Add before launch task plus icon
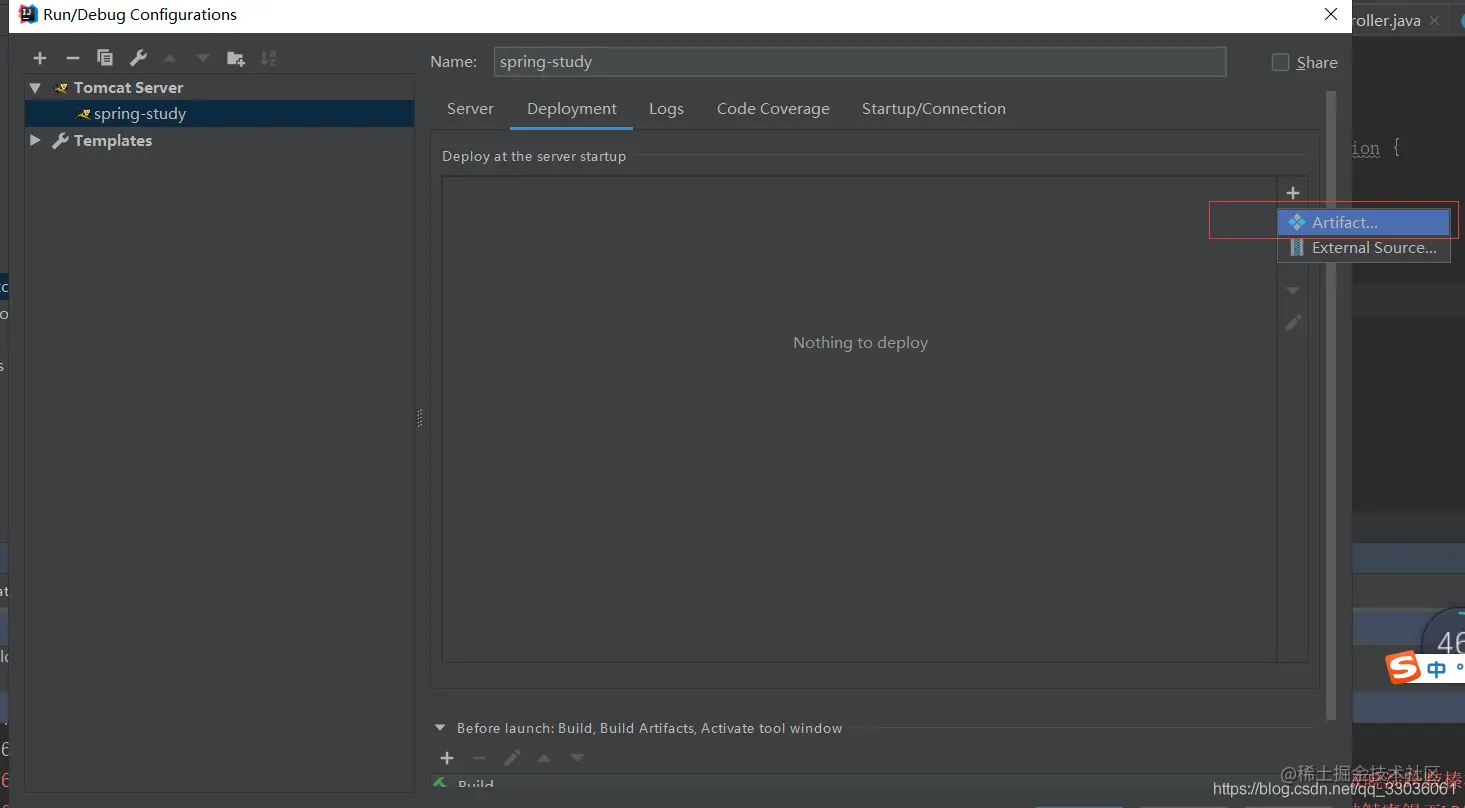The image size is (1465, 808). (x=447, y=759)
